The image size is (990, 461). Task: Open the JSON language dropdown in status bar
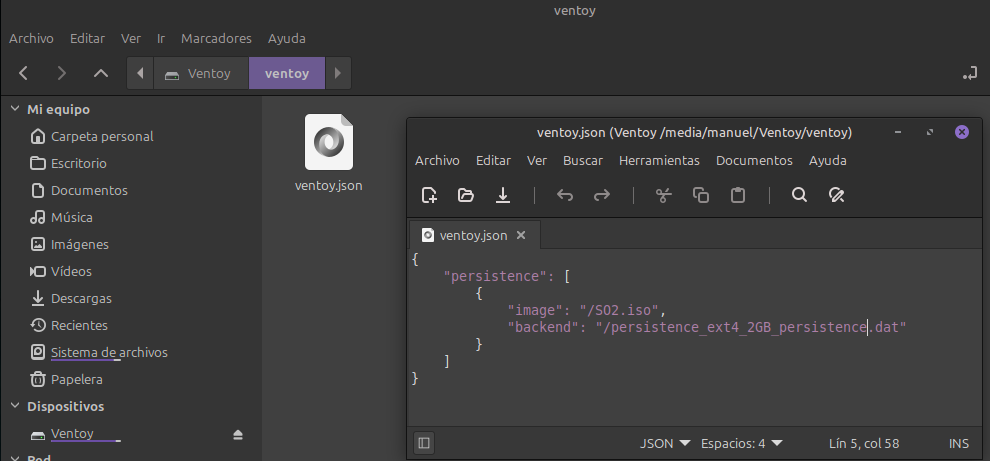coord(665,443)
